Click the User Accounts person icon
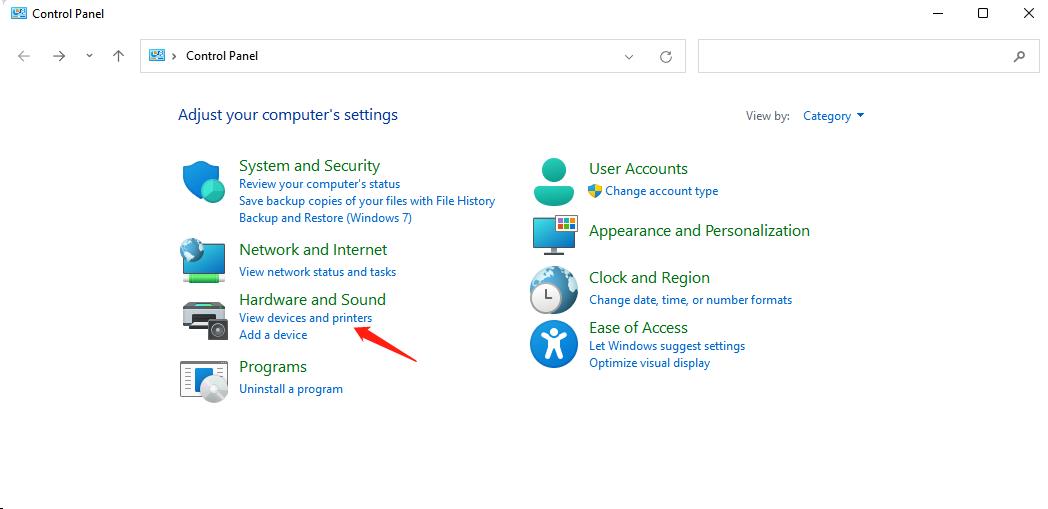The image size is (1048, 509). [554, 181]
